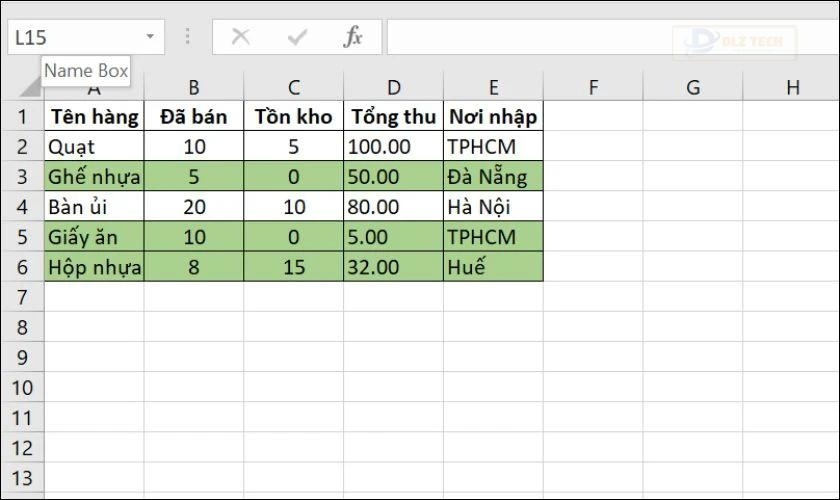Select row 10 header

point(22,387)
